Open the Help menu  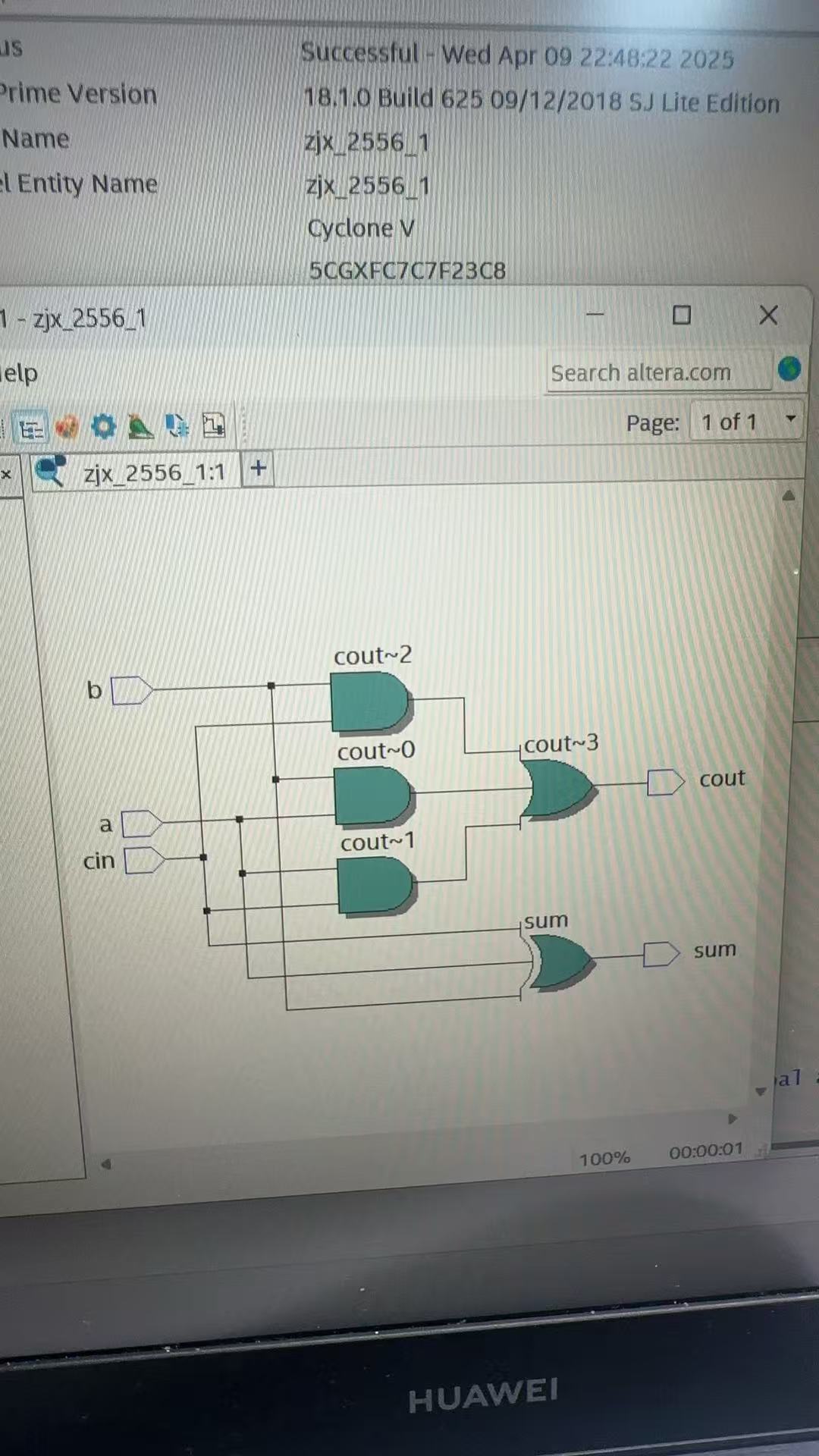pyautogui.click(x=19, y=374)
